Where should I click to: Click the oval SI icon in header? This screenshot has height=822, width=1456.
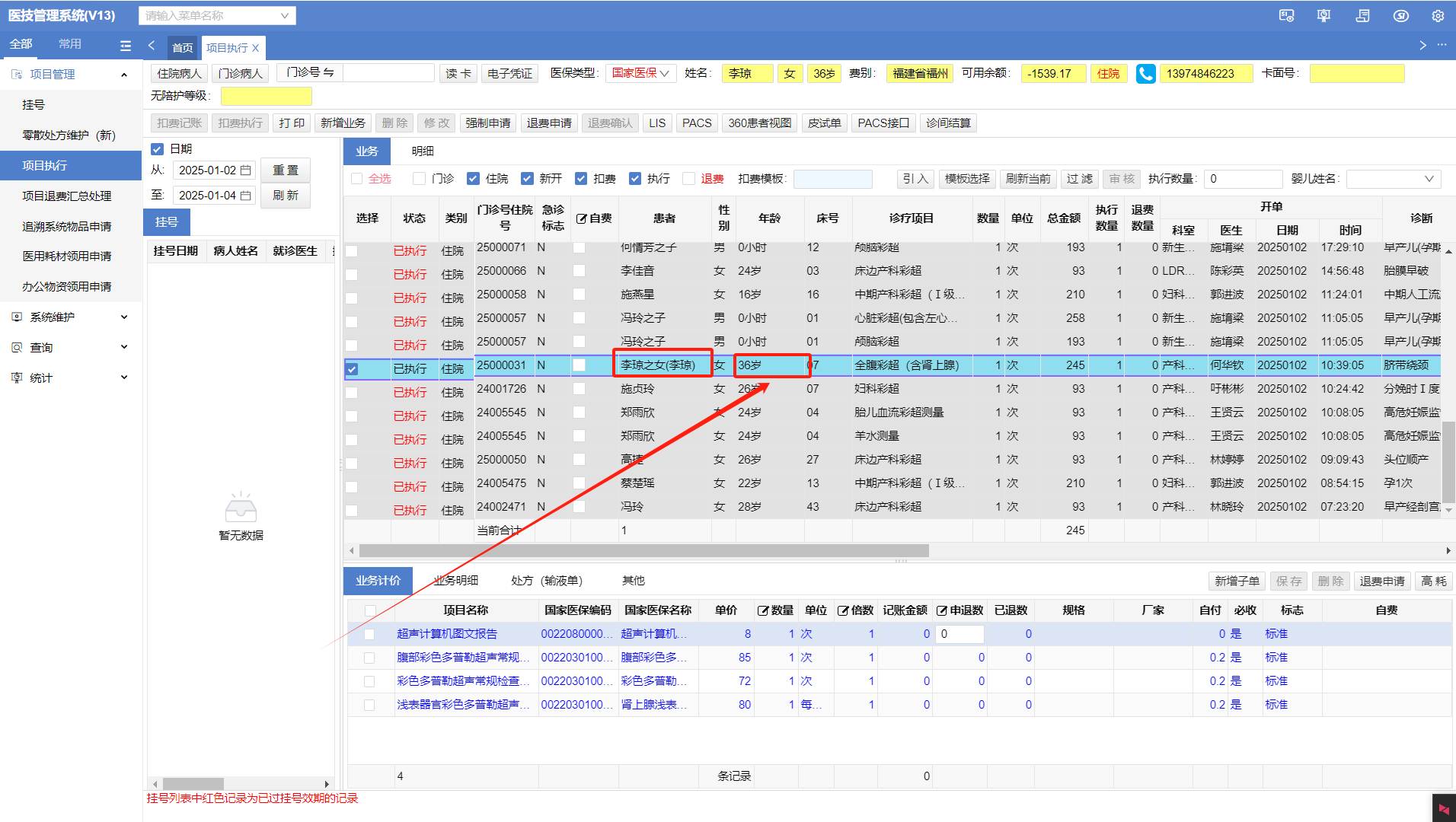(1400, 16)
